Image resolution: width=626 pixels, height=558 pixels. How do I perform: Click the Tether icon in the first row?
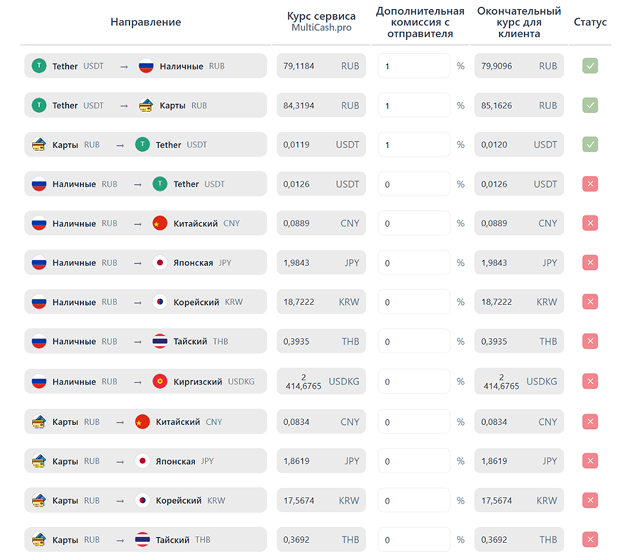click(39, 66)
